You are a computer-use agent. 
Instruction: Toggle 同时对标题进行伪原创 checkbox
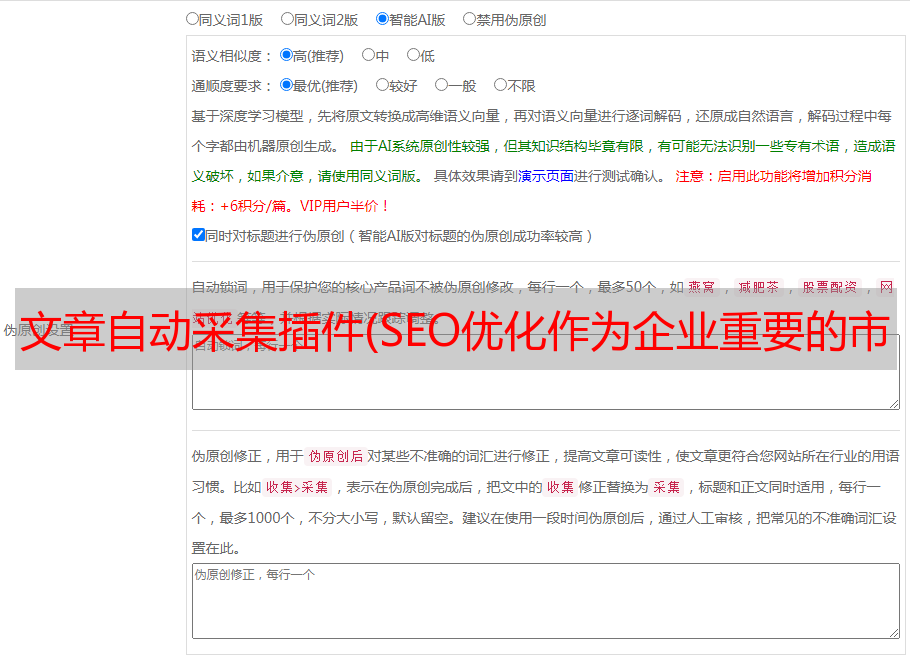[x=198, y=235]
